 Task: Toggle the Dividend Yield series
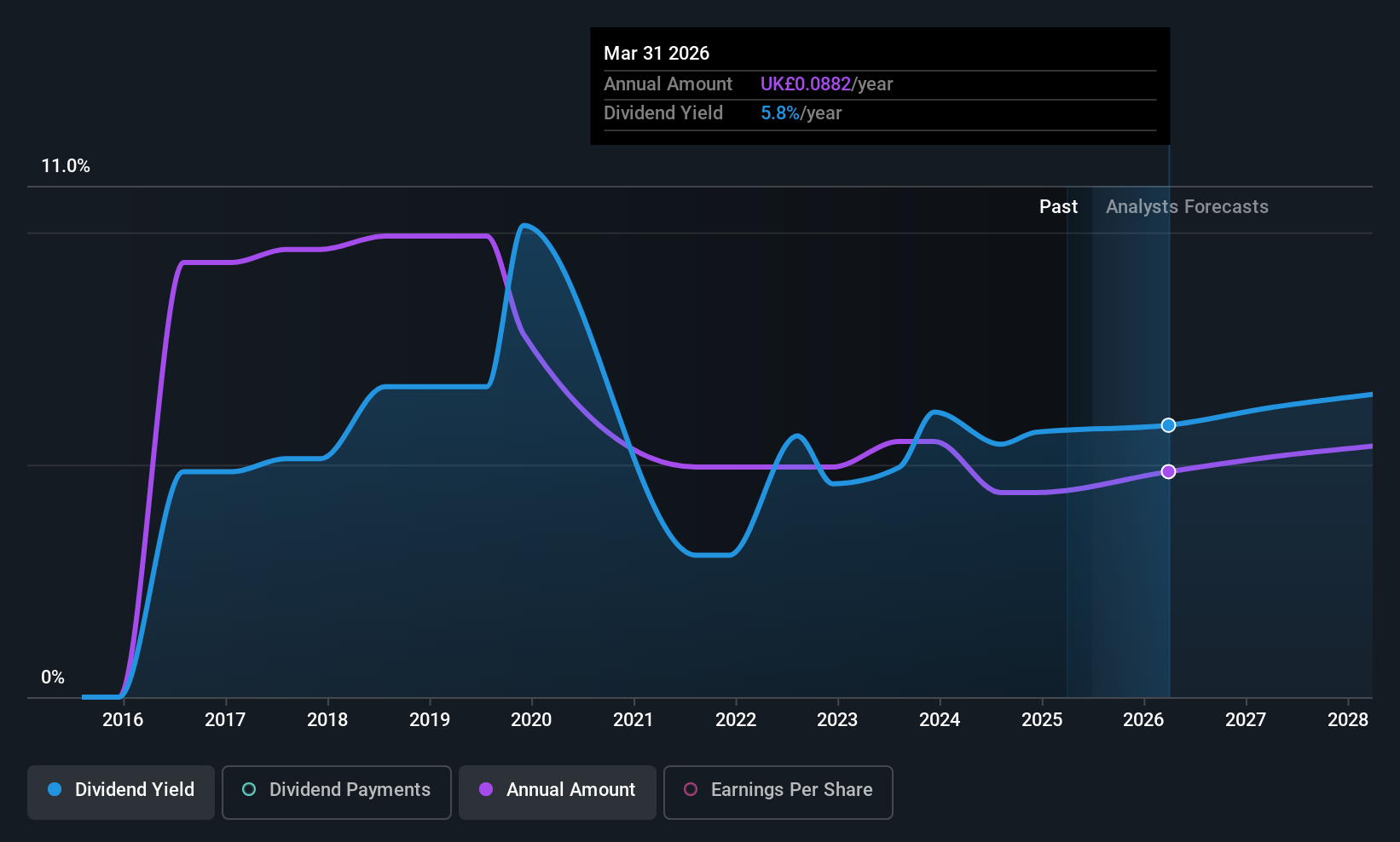[121, 793]
